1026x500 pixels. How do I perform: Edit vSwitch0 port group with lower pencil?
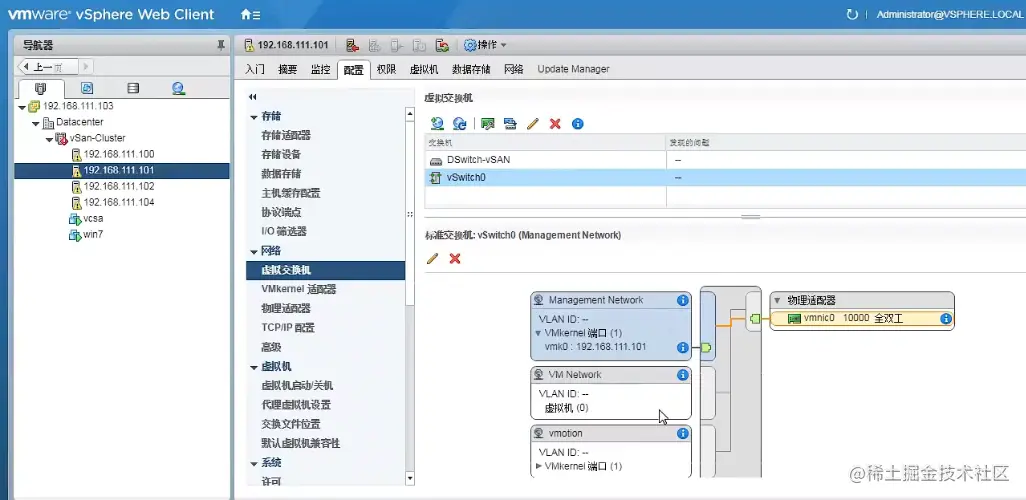[432, 259]
